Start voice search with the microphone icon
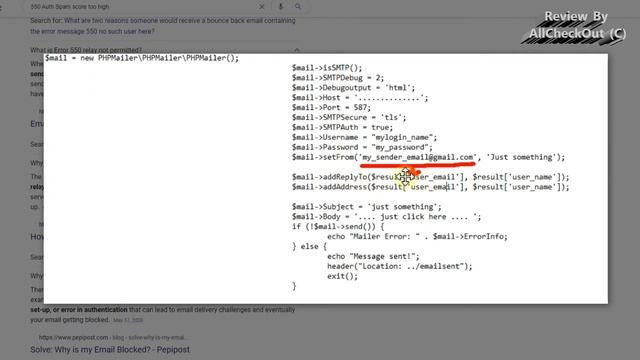 click(280, 7)
